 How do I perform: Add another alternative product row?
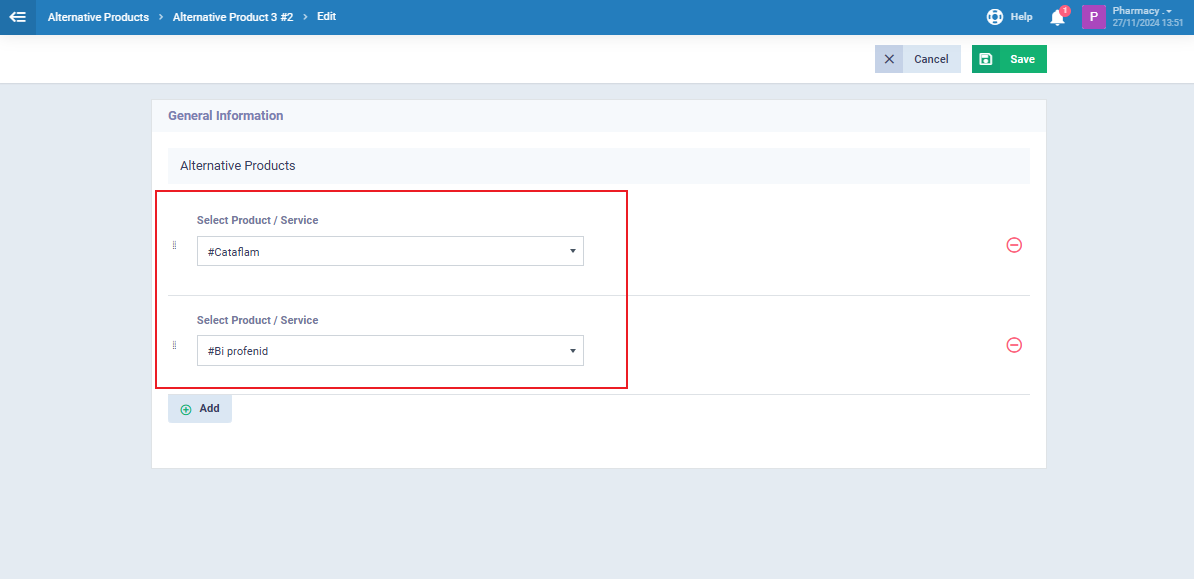[200, 409]
